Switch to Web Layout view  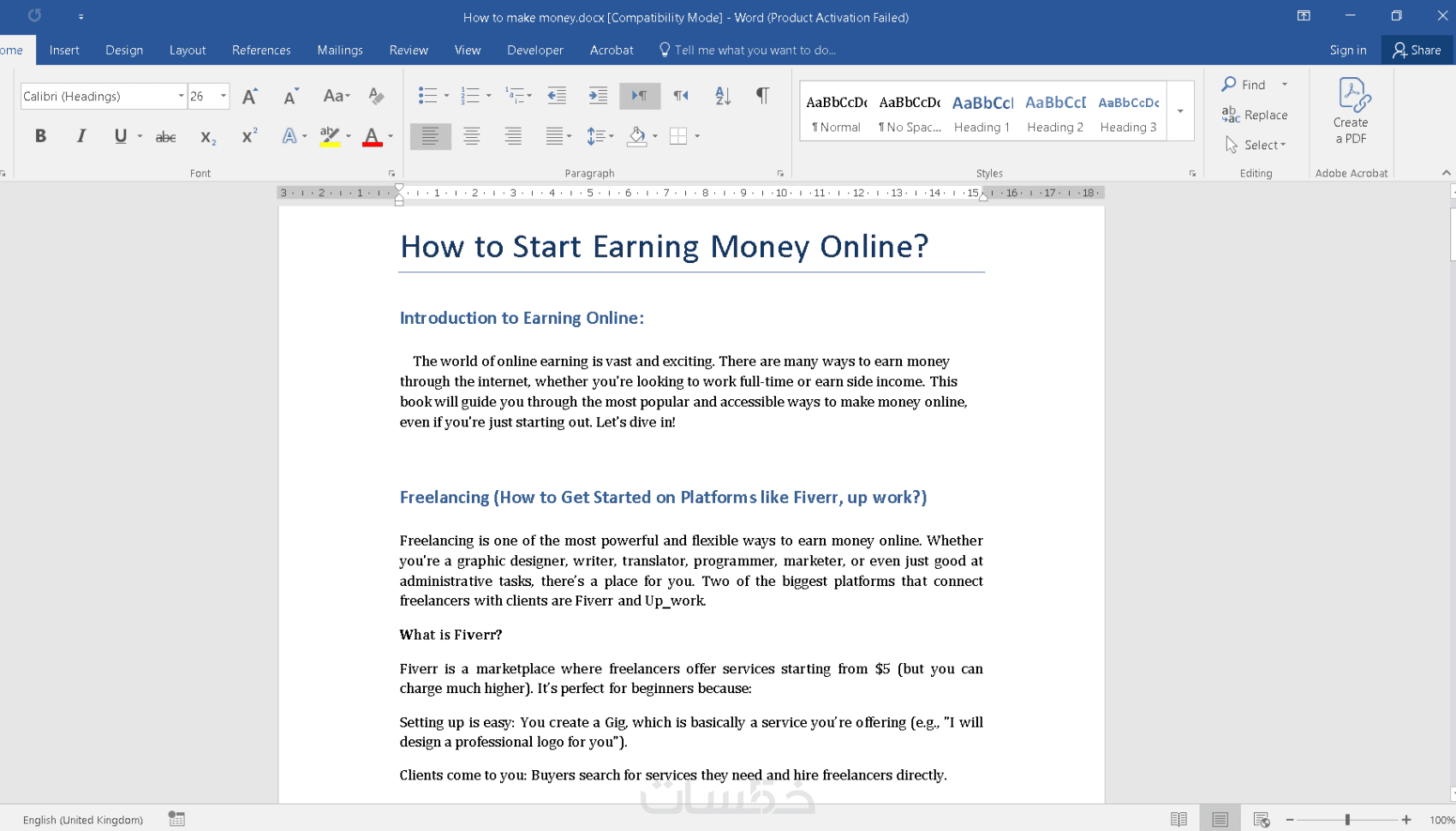(1261, 819)
